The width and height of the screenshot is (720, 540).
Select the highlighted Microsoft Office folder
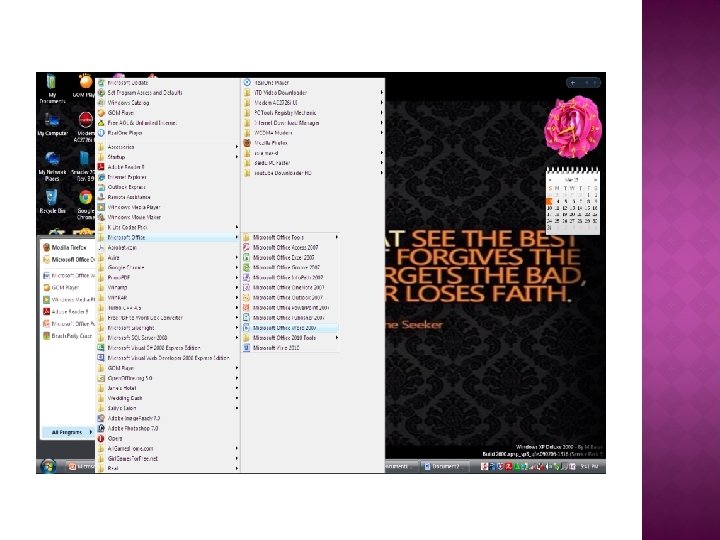click(x=168, y=237)
